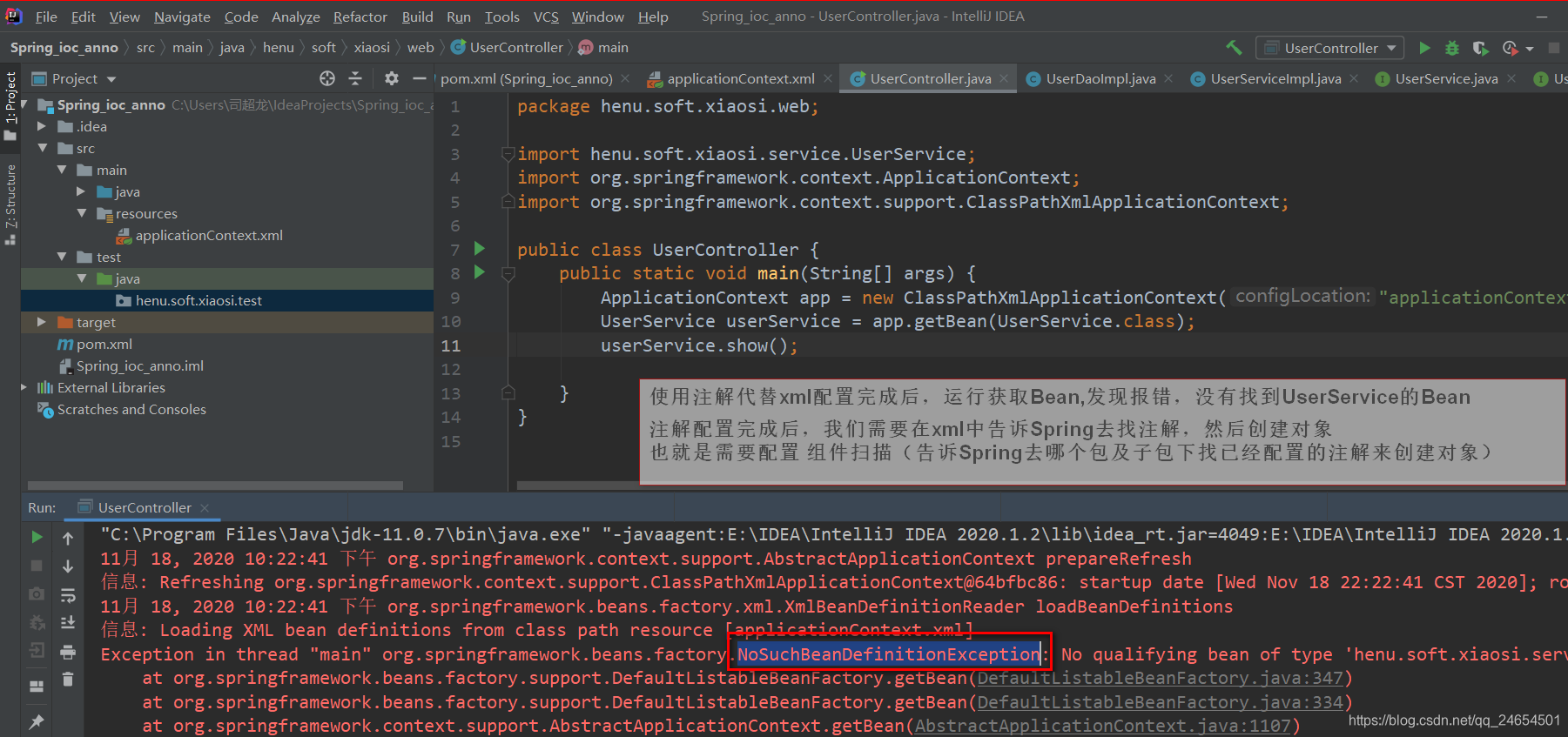1568x737 pixels.
Task: Click the Spring_ioc_anno breadcrumb
Action: pos(64,48)
